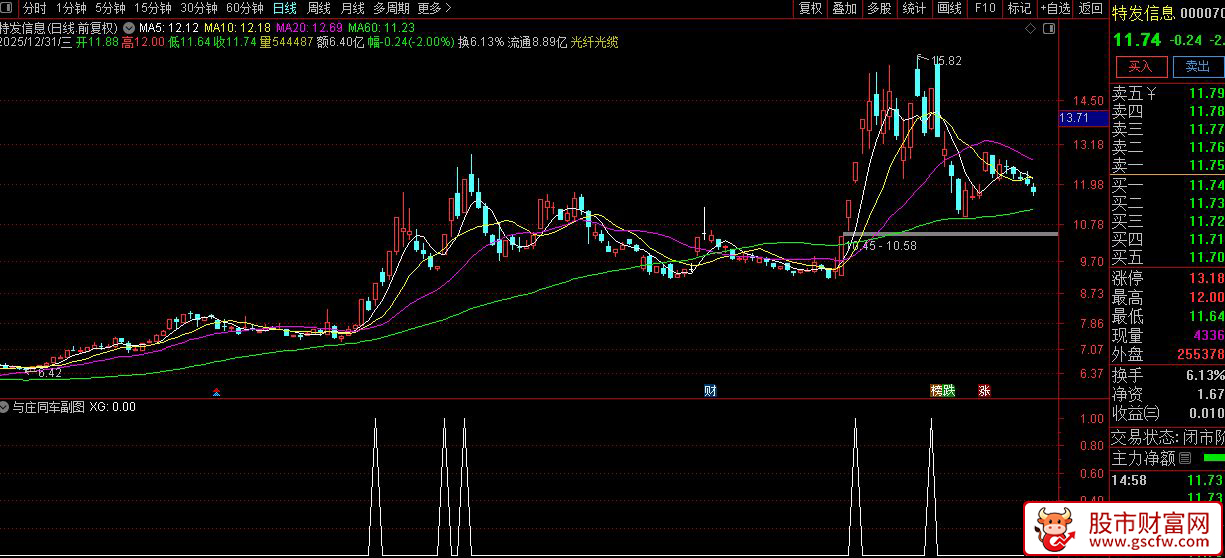This screenshot has height=558, width=1225.
Task: Click the 榜跌 marker on timeline
Action: click(x=942, y=390)
